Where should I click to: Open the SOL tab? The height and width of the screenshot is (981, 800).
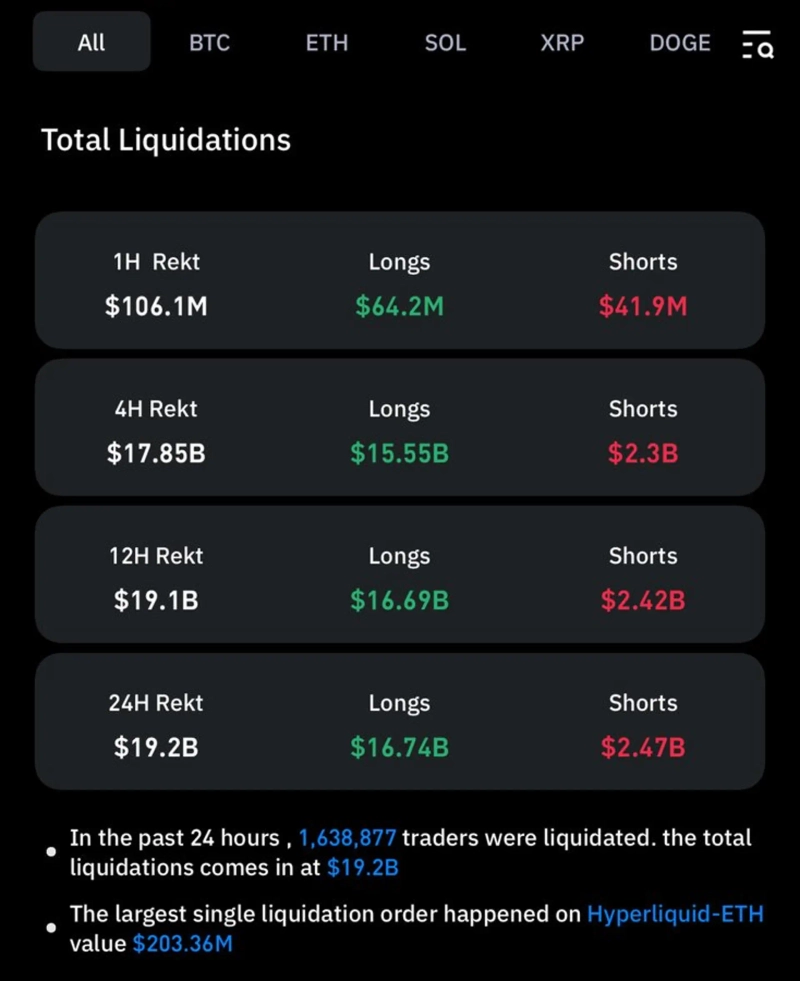click(x=445, y=43)
